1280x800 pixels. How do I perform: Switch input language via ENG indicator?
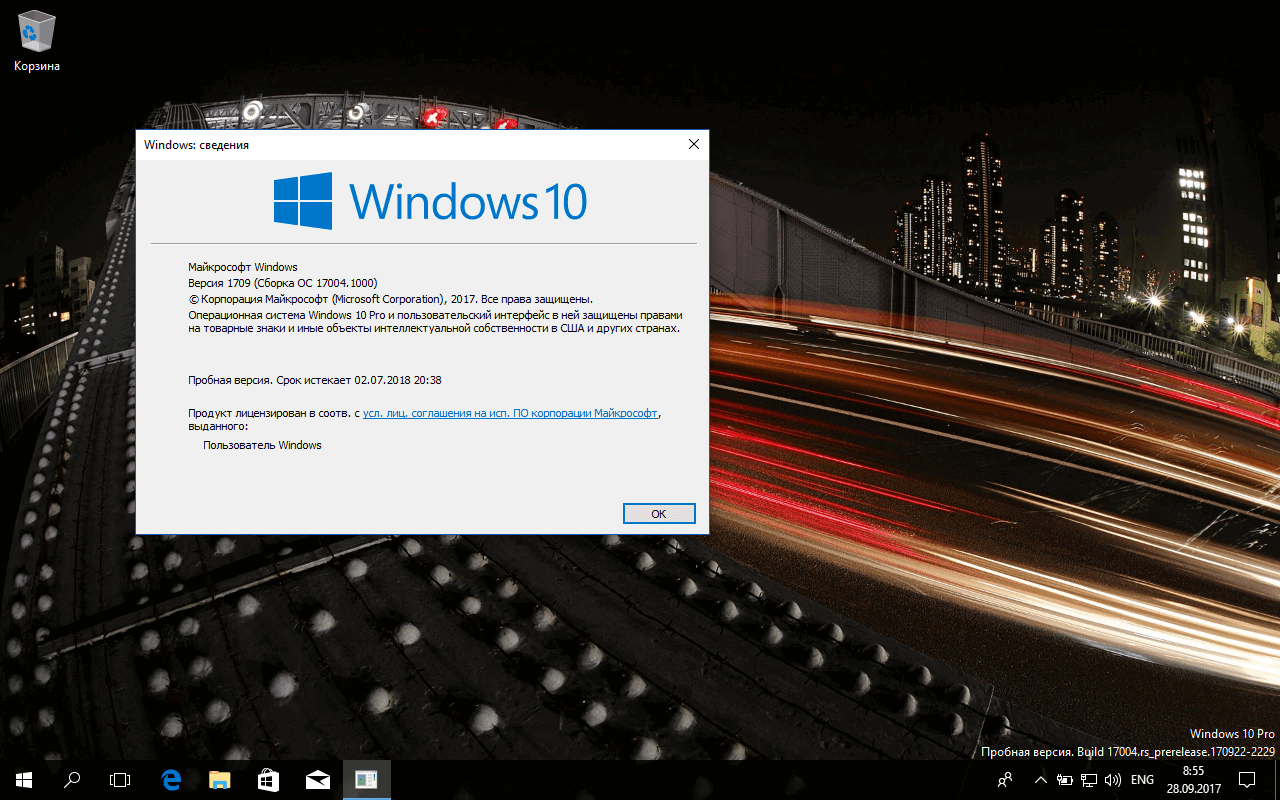(x=1141, y=780)
